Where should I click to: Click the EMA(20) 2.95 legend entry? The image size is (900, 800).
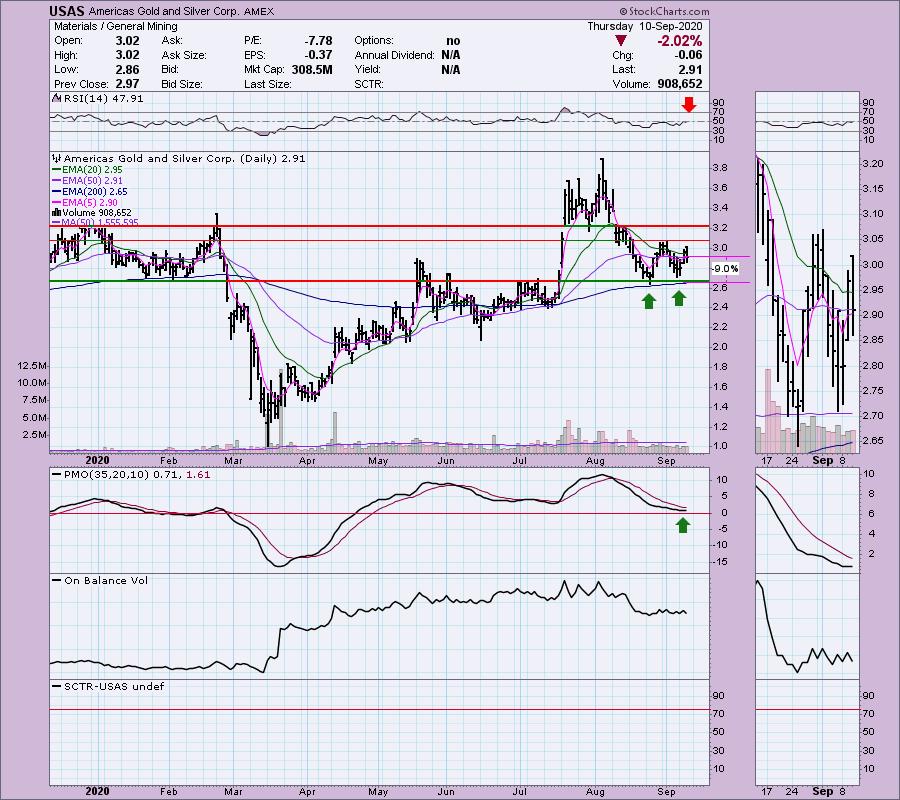(92, 170)
